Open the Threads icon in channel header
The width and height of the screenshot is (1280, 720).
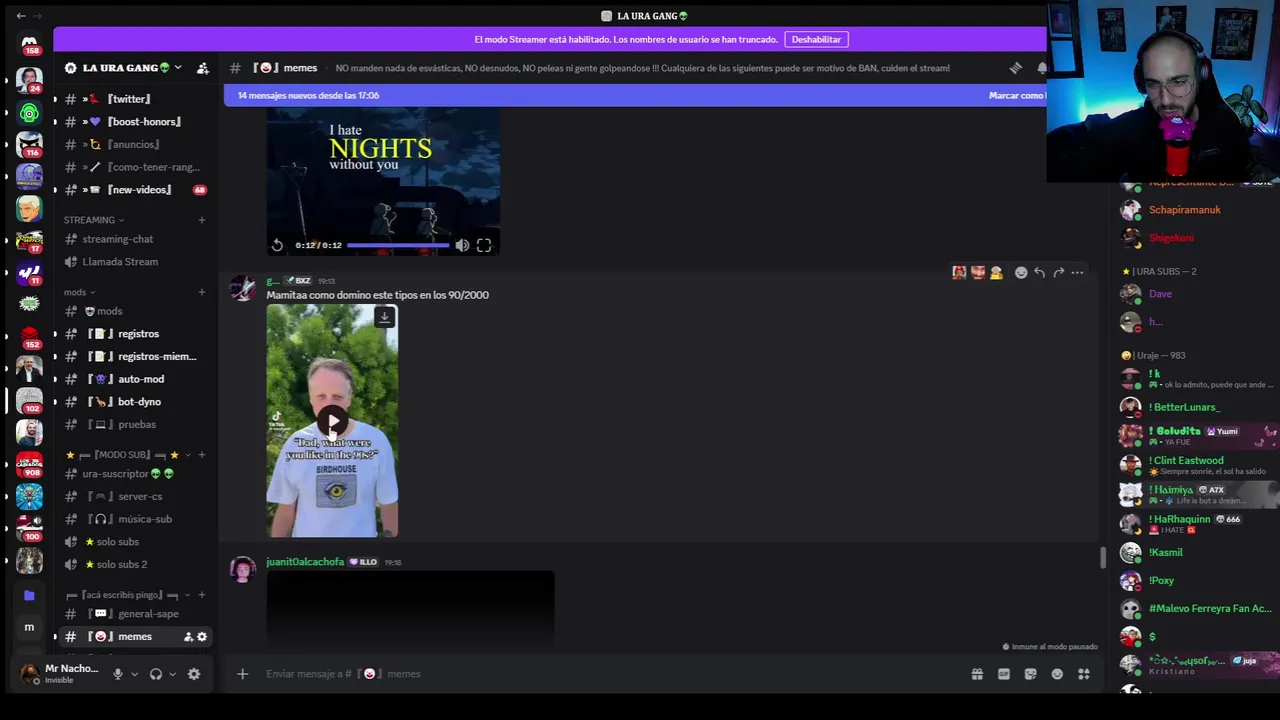coord(1016,68)
